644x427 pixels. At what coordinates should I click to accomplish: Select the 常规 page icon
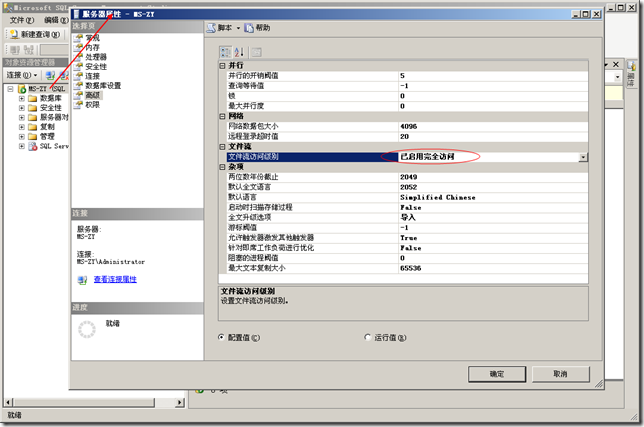(78, 38)
